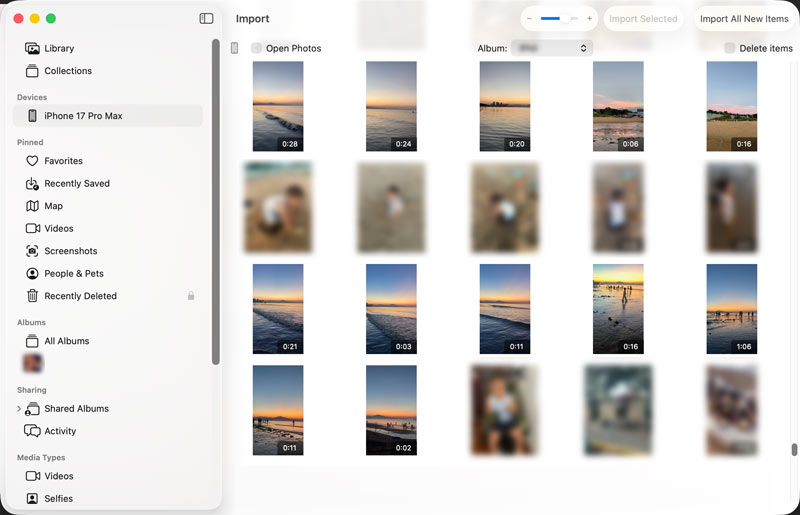
Task: Click Import All New Items button
Action: tap(744, 19)
